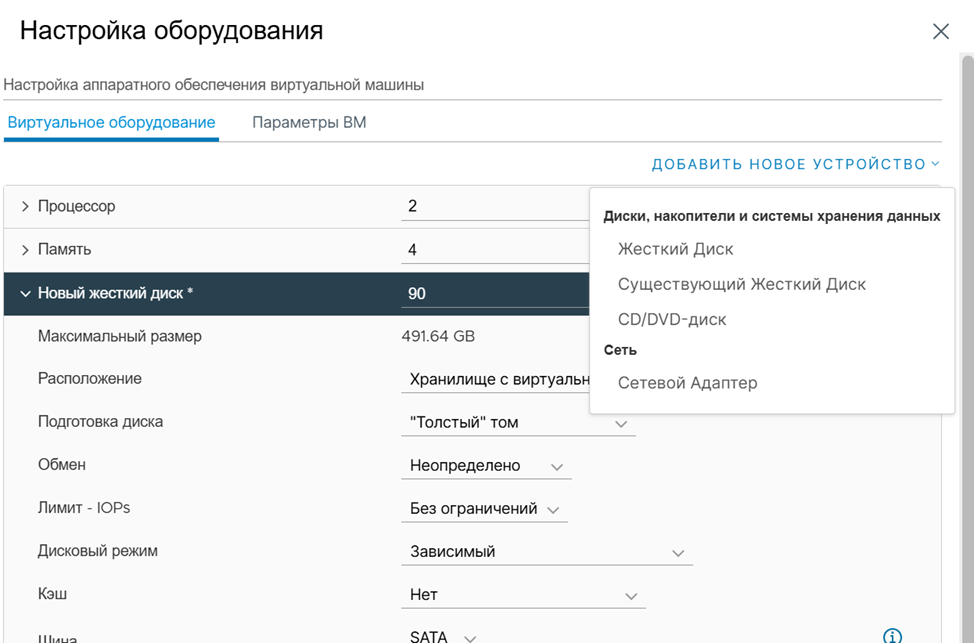The width and height of the screenshot is (974, 643).
Task: Open the Подготовка диска dropdown
Action: [x=518, y=423]
